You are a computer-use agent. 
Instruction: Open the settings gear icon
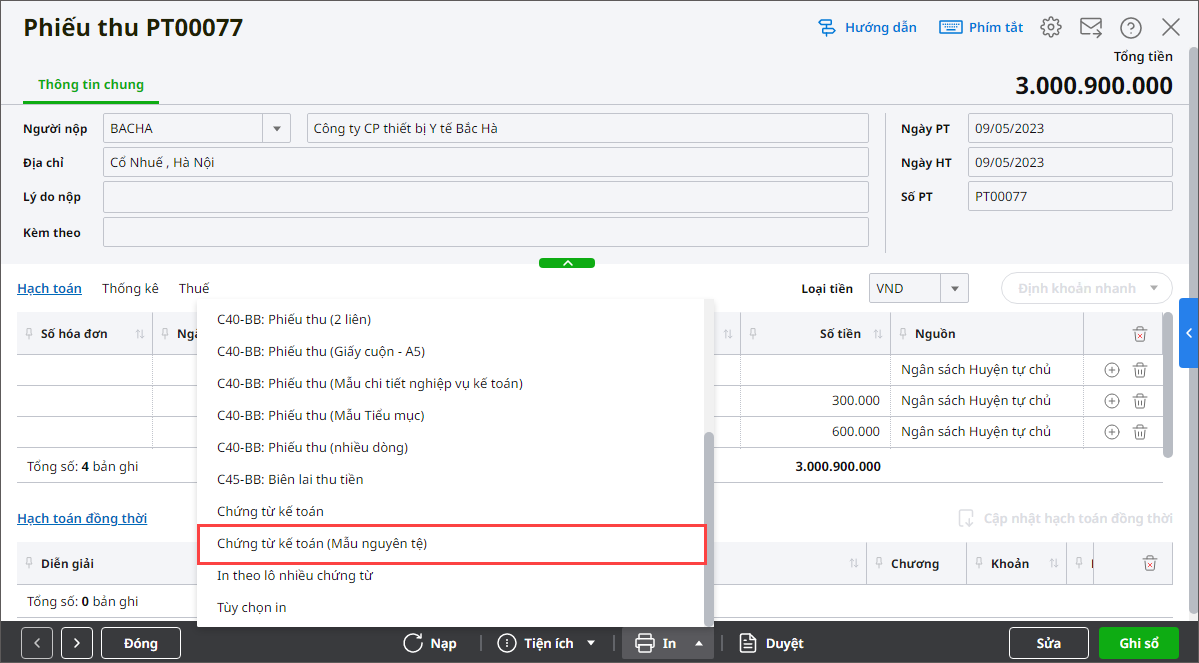[x=1051, y=28]
